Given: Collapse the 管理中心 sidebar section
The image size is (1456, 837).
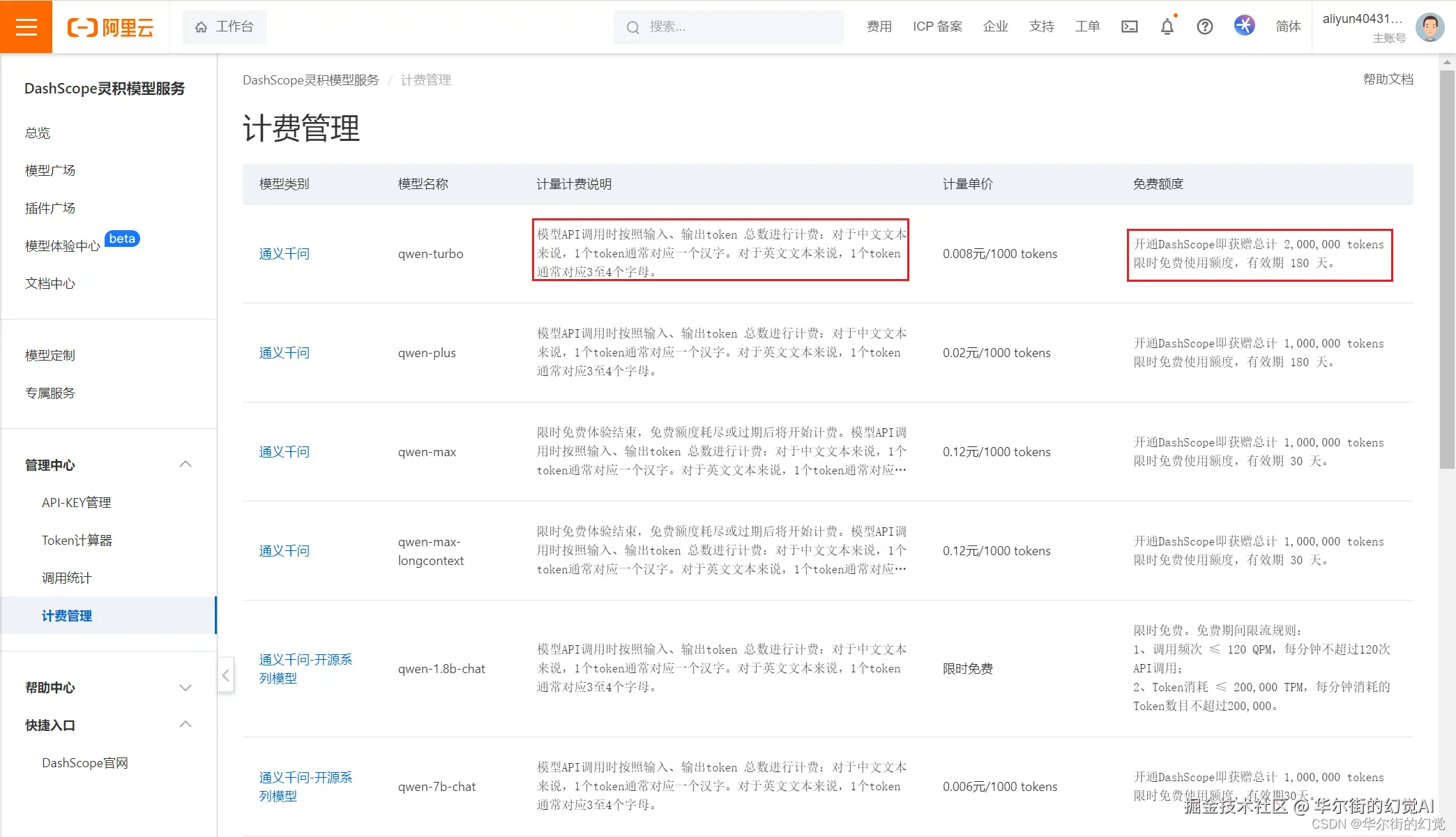Looking at the screenshot, I should pyautogui.click(x=185, y=464).
